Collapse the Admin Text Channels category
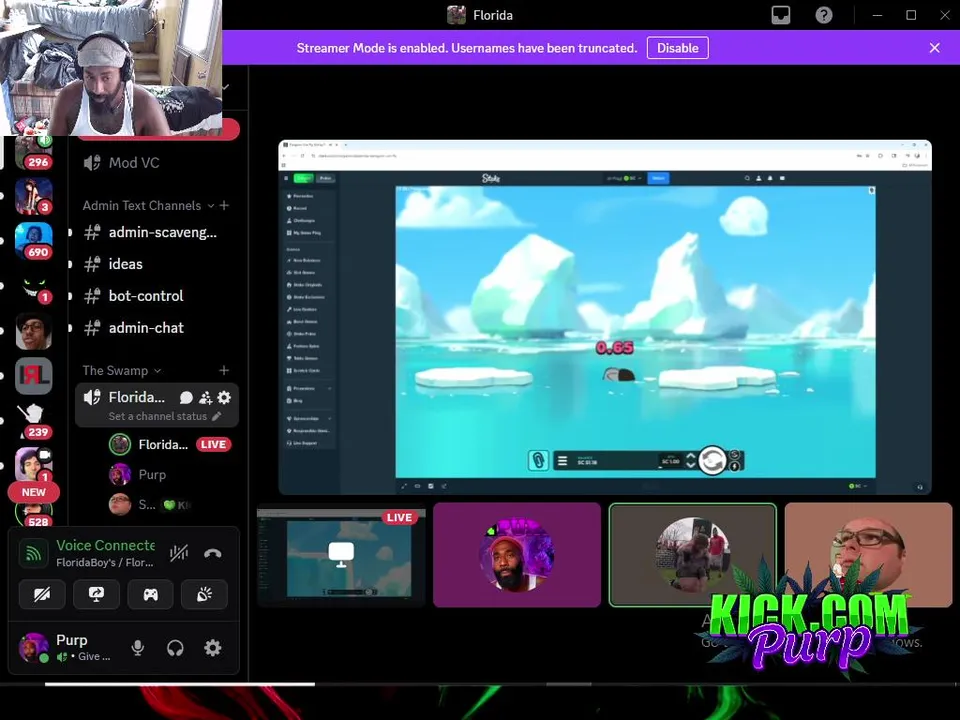This screenshot has height=720, width=960. click(148, 206)
